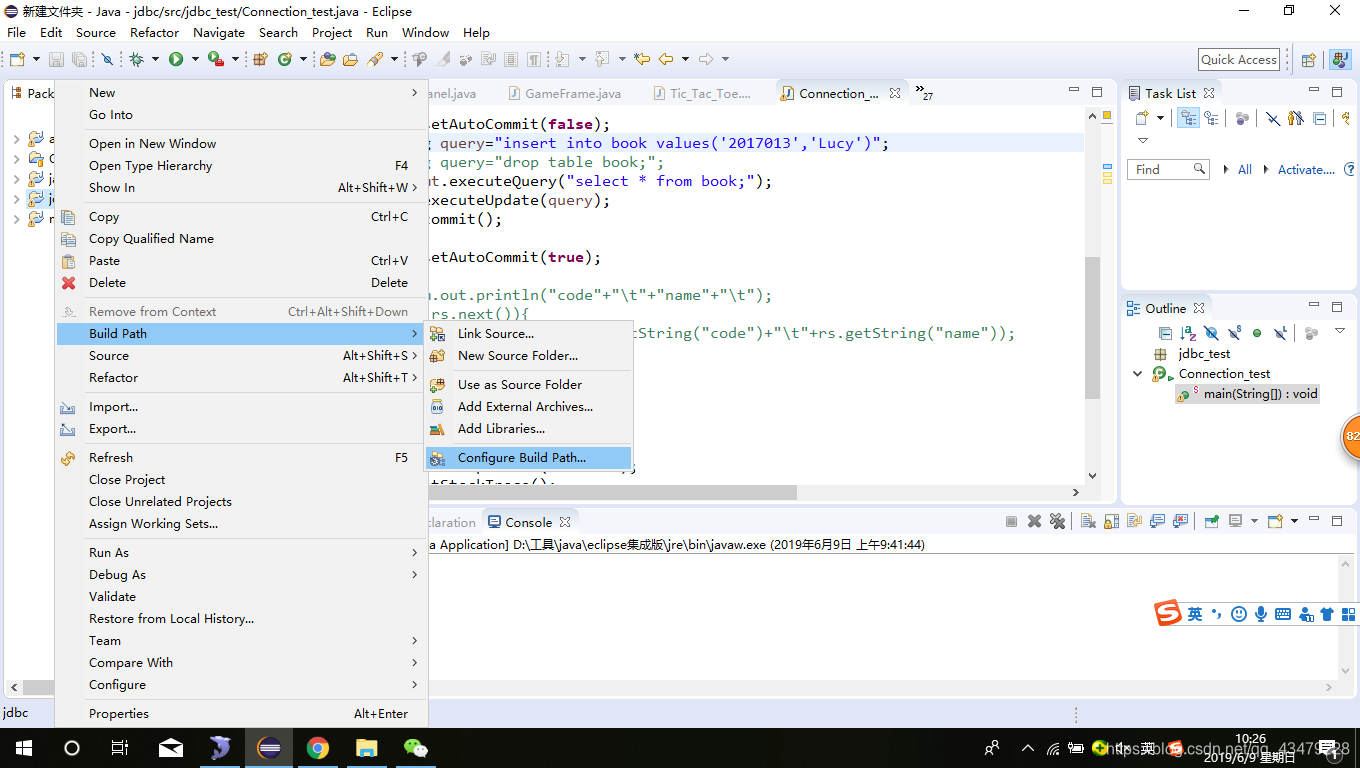Toggle Scheduled view in Task List
Viewport: 1360px width, 768px height.
coord(1211,118)
